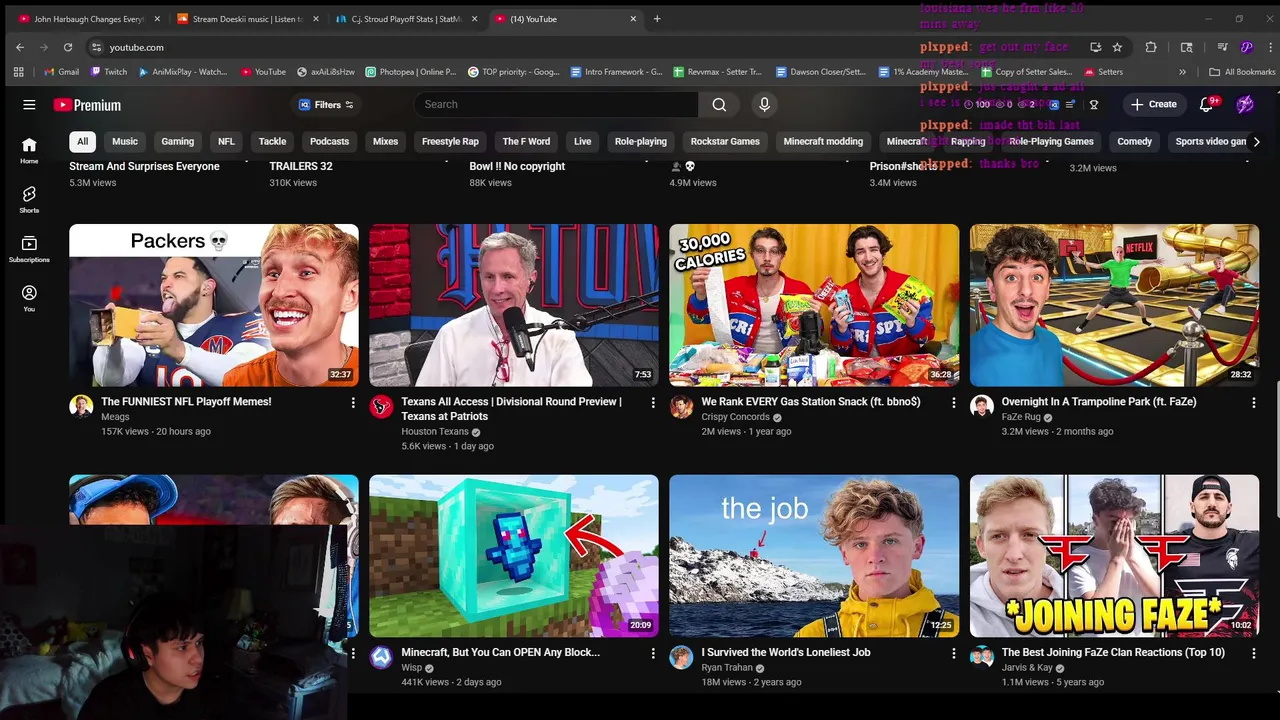This screenshot has height=720, width=1280.
Task: Select the Podcasts category chip
Action: 329,141
